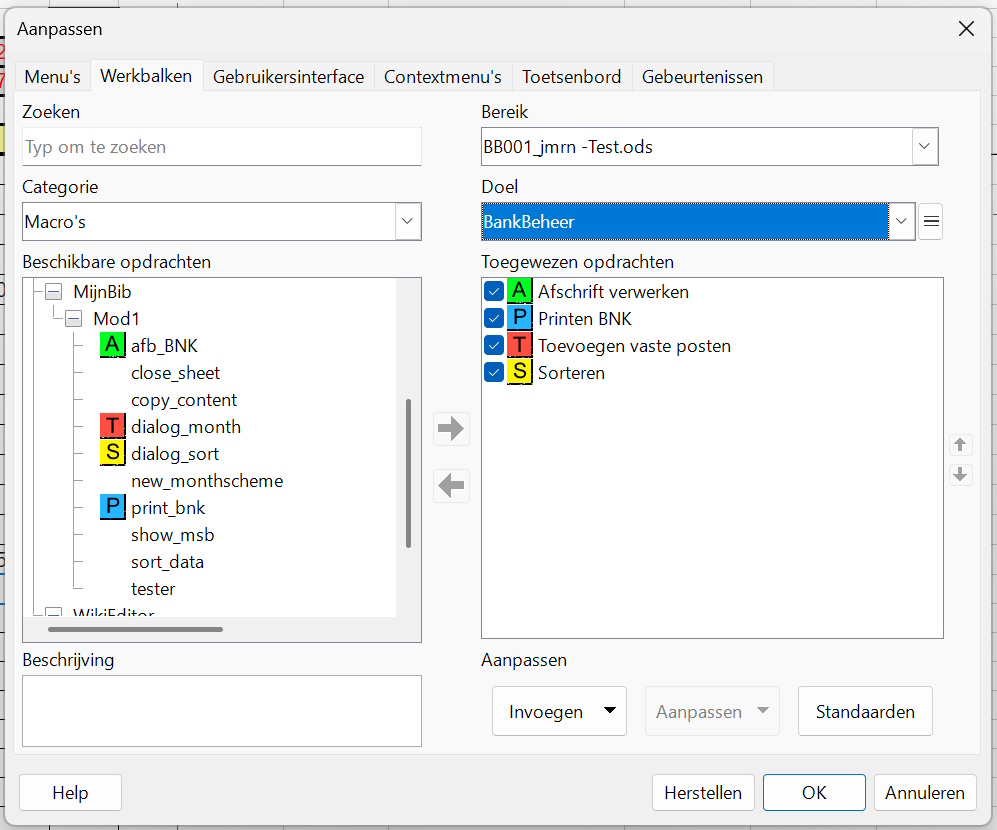Screen dimensions: 997x830
Task: Click the right arrow to add command
Action: click(x=452, y=429)
